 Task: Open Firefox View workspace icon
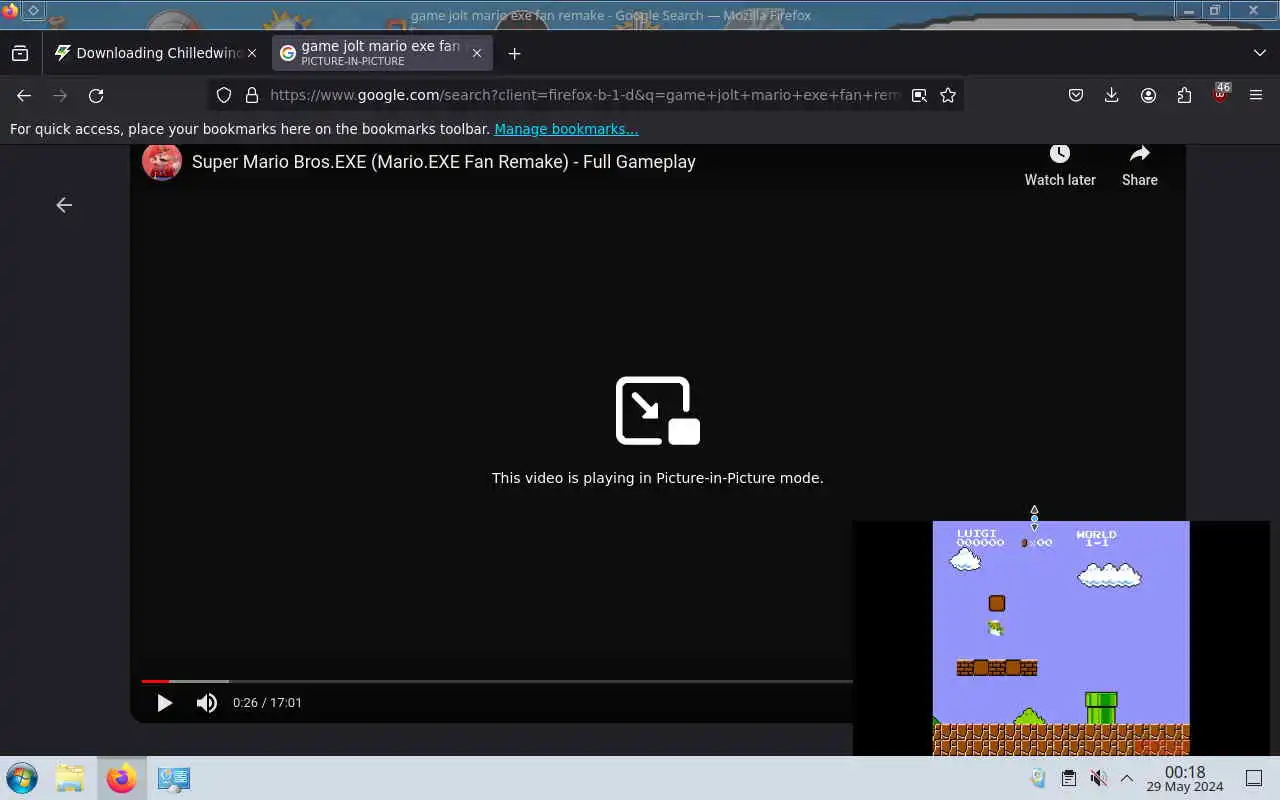pyautogui.click(x=20, y=53)
